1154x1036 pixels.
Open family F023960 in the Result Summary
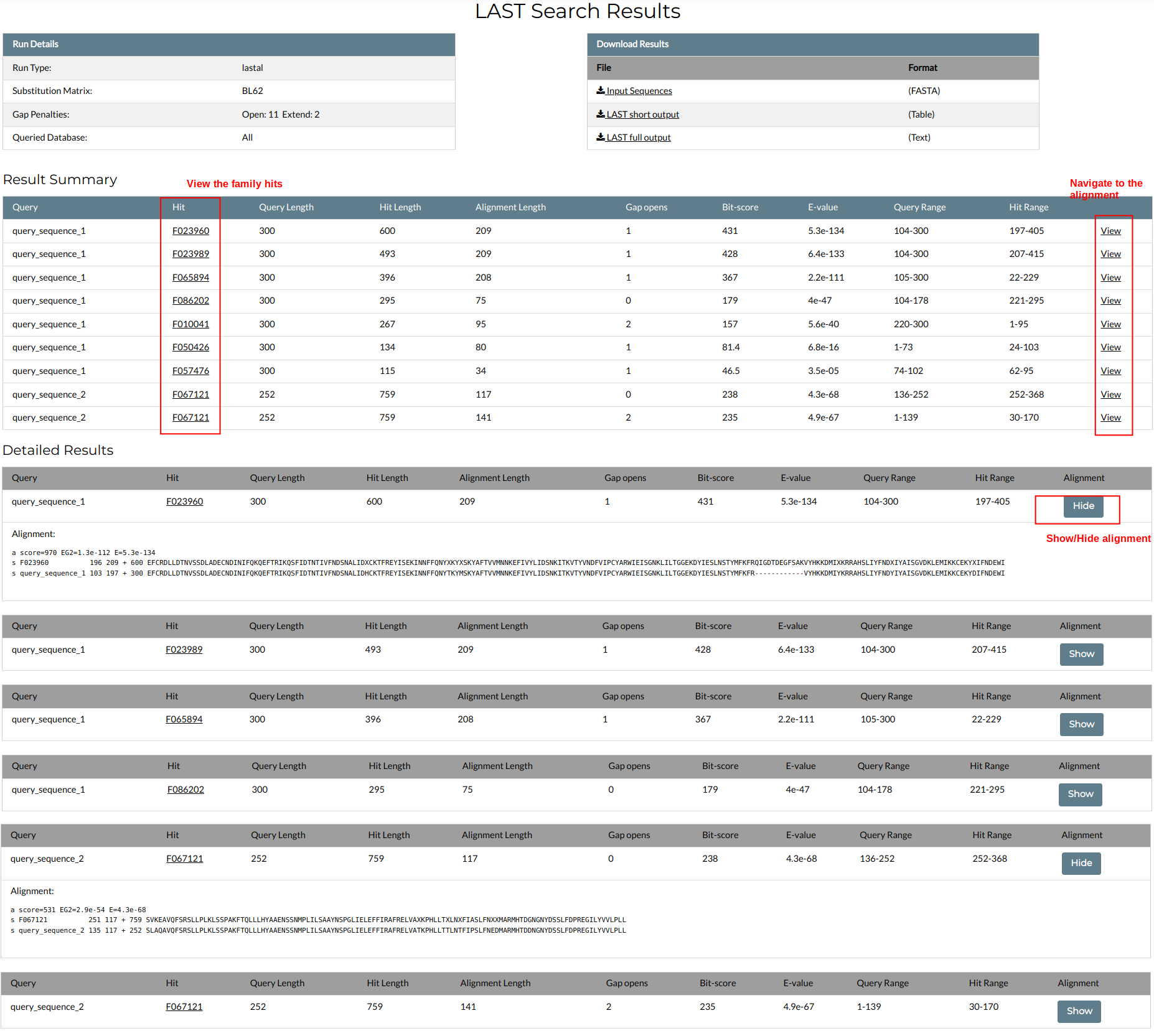[190, 231]
